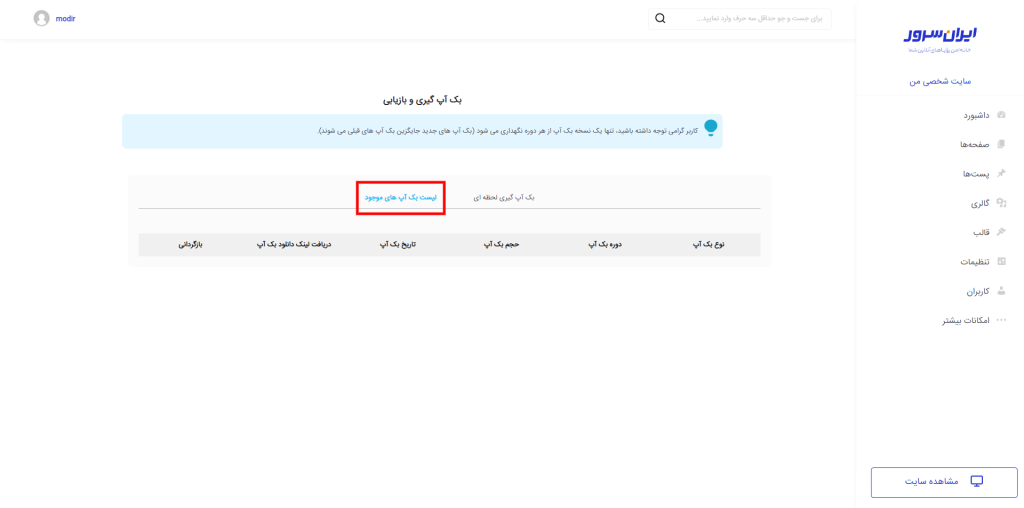
Task: Click the Pages (صفحه‌ها) sidebar icon
Action: point(1002,144)
